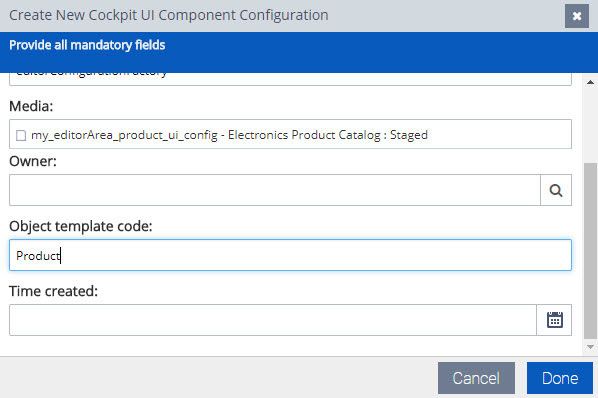Focus the Time created text field
The width and height of the screenshot is (598, 398).
(273, 320)
